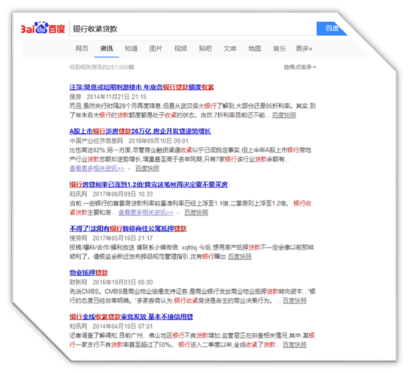Open 百度快照 for the 沈阳 result
This screenshot has height=373, width=408.
240,257
